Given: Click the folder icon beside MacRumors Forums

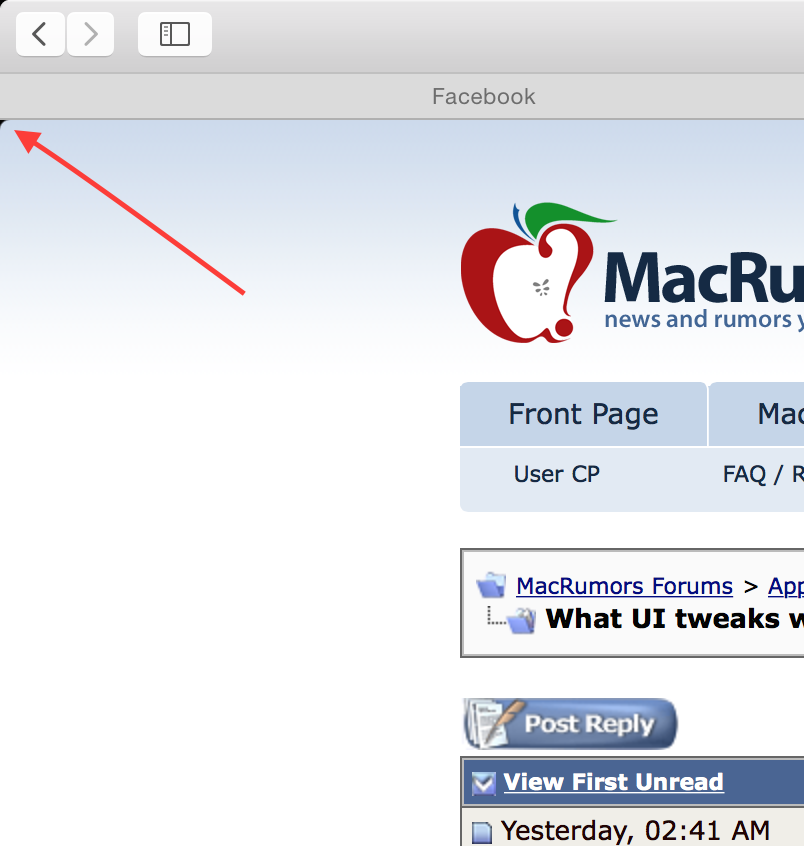Looking at the screenshot, I should [x=491, y=585].
